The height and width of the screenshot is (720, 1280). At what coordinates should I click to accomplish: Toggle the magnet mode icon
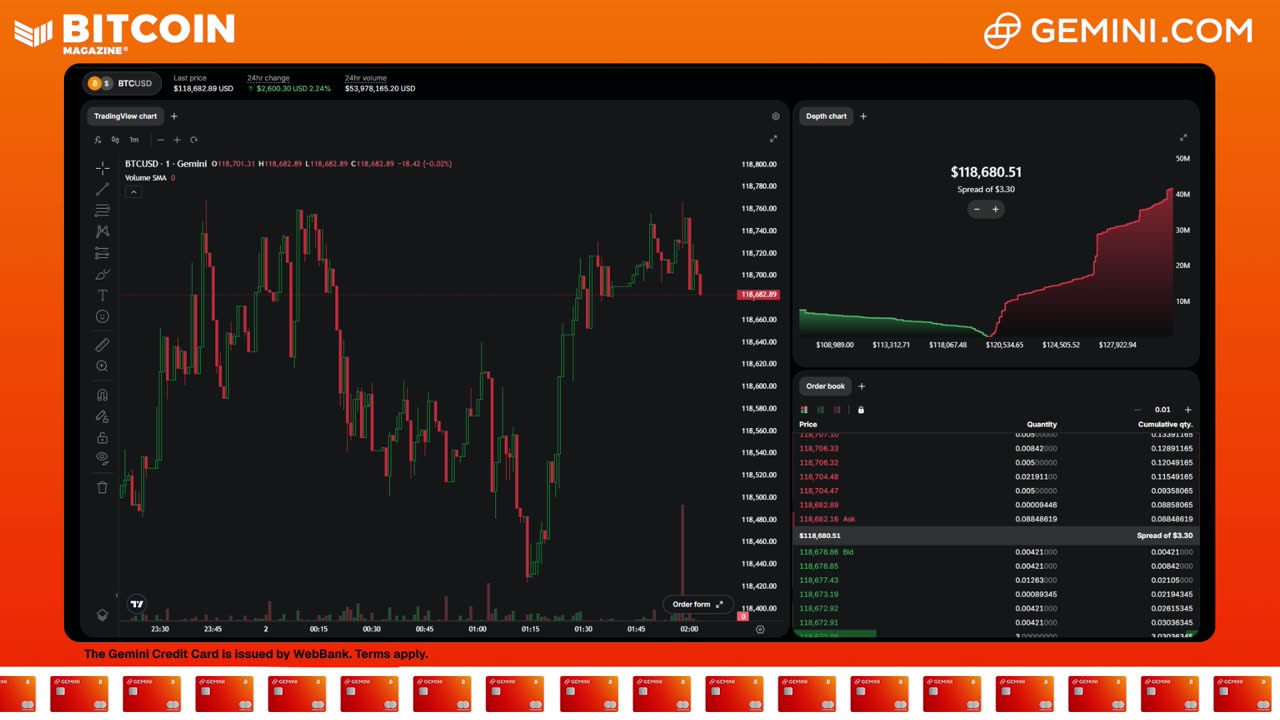[102, 395]
